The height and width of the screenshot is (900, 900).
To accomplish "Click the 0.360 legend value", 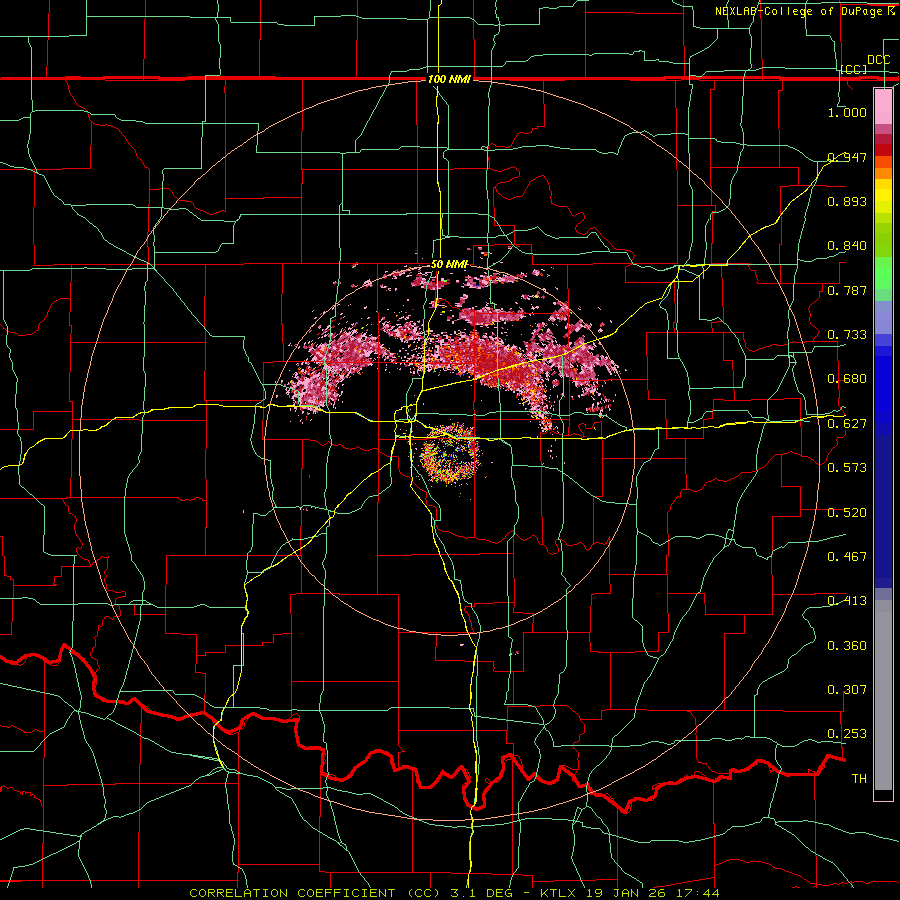I will tap(847, 646).
